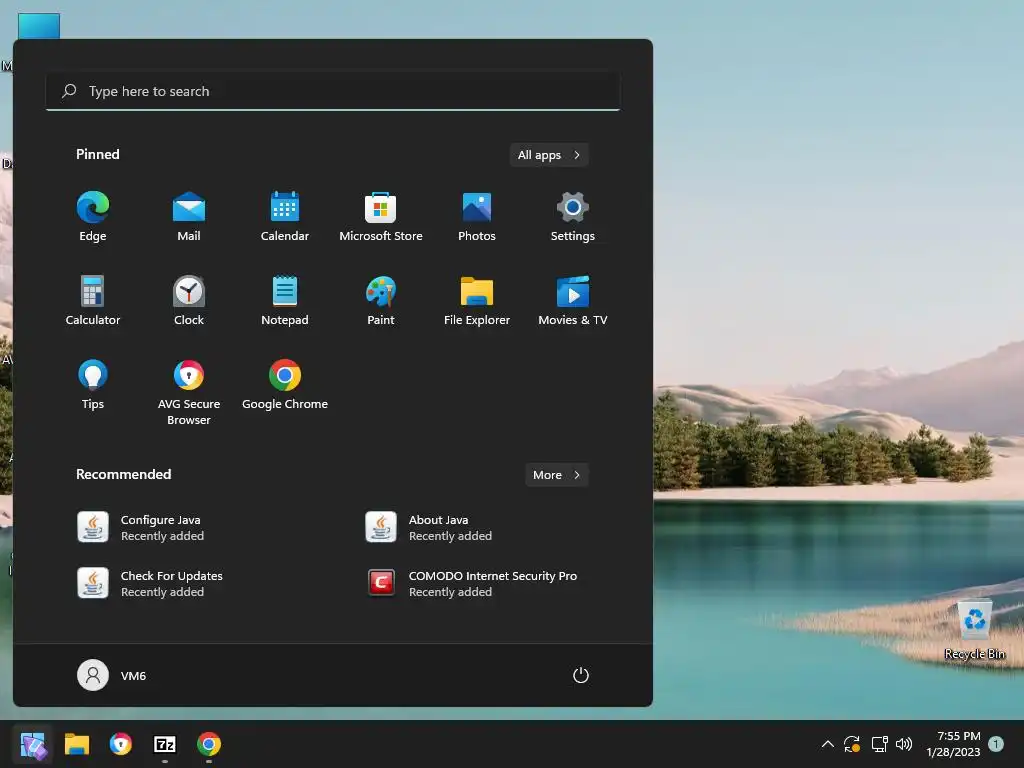Click the sync update tray icon
The height and width of the screenshot is (768, 1024).
pos(852,744)
